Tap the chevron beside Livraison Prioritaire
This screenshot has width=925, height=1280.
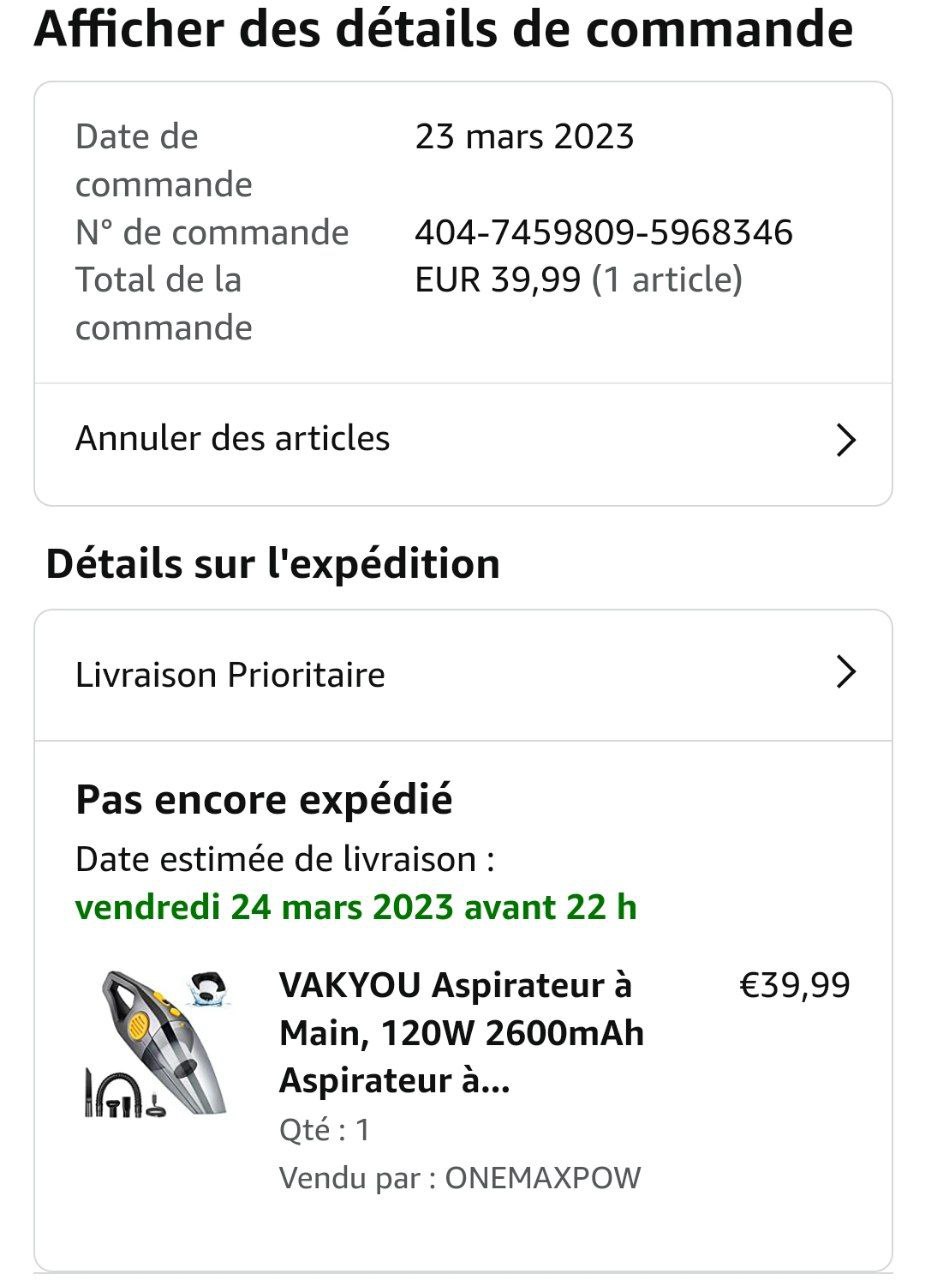pos(846,673)
